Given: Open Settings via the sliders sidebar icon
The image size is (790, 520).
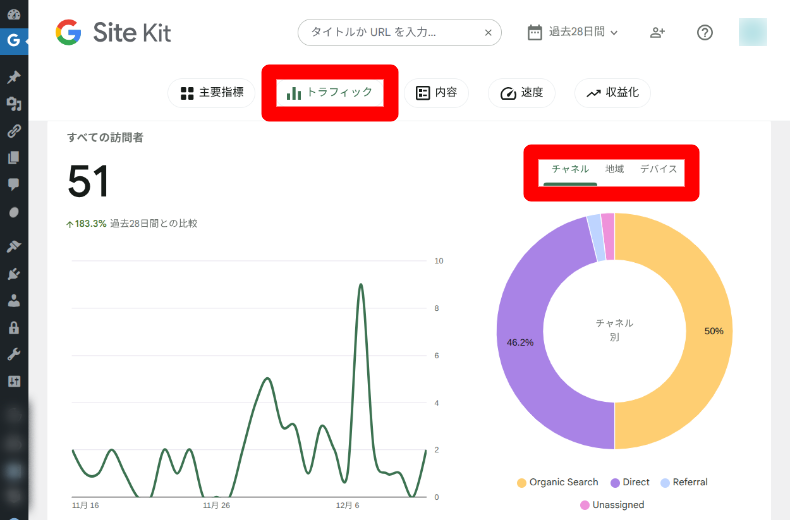Looking at the screenshot, I should pyautogui.click(x=14, y=381).
